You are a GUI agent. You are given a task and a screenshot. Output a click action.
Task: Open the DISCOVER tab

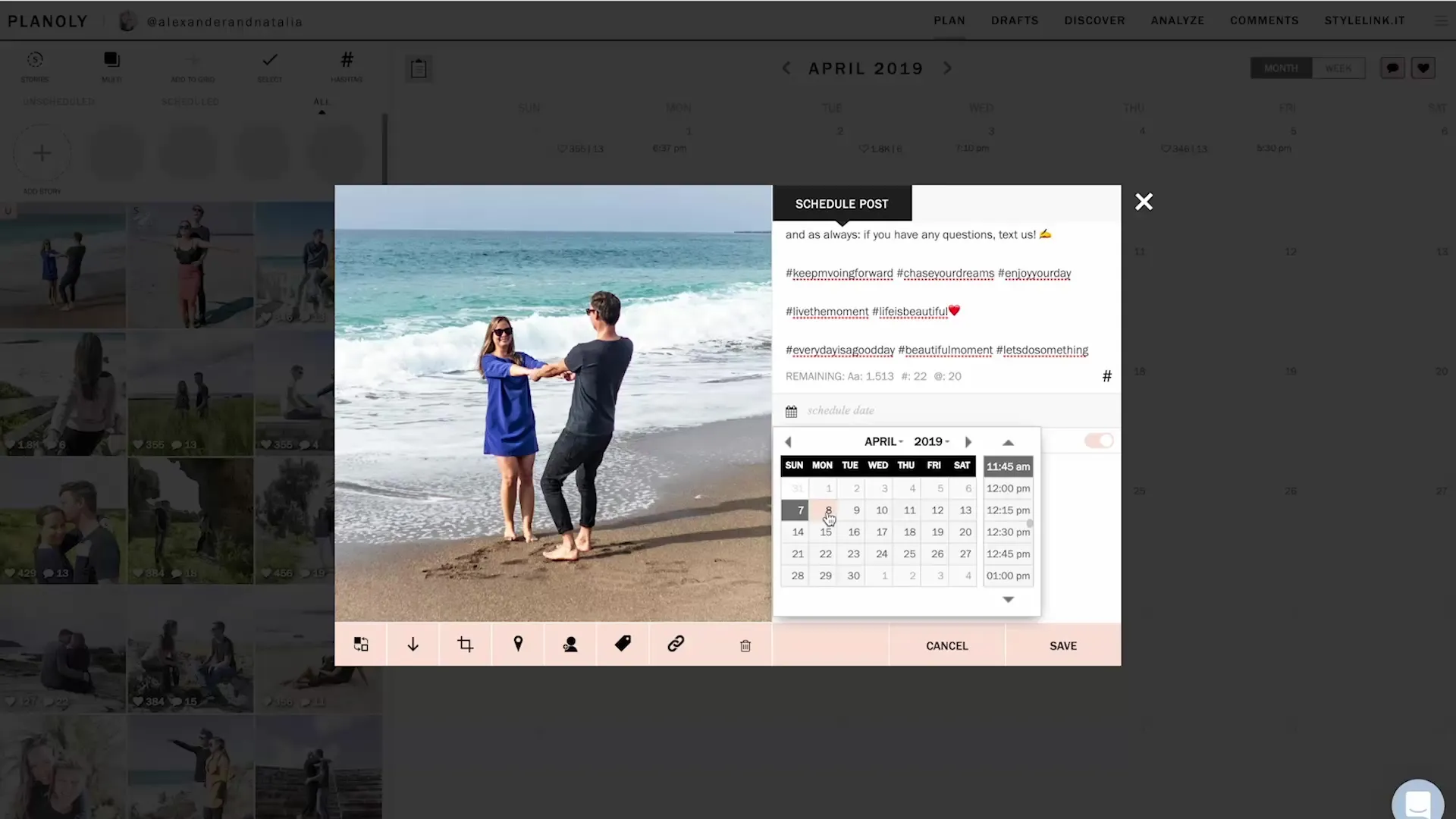click(1094, 20)
